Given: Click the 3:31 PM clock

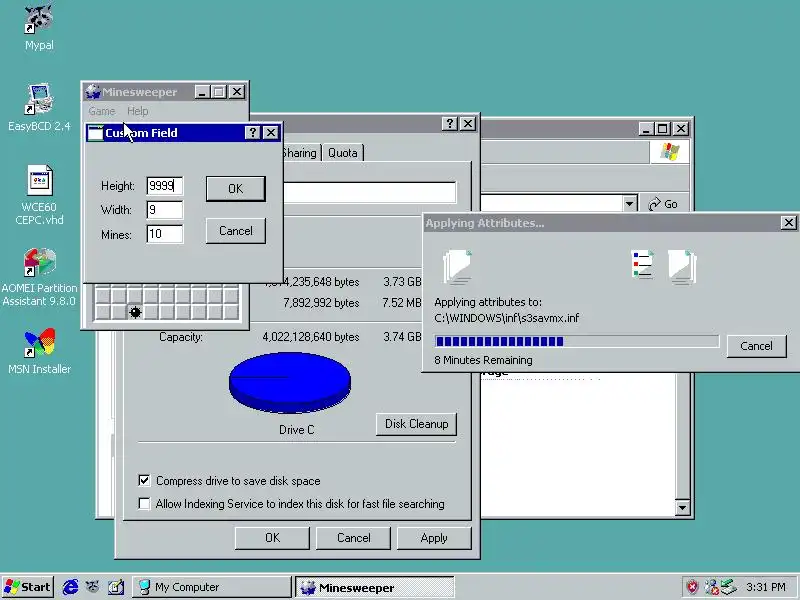Looking at the screenshot, I should [x=765, y=587].
